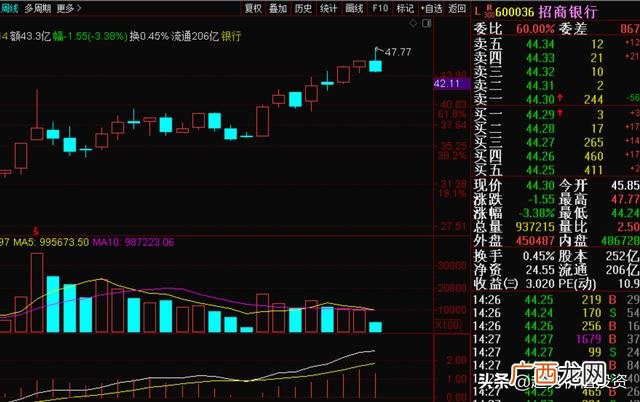Click the last cyan volume bar
This screenshot has width=640, height=402.
[376, 327]
